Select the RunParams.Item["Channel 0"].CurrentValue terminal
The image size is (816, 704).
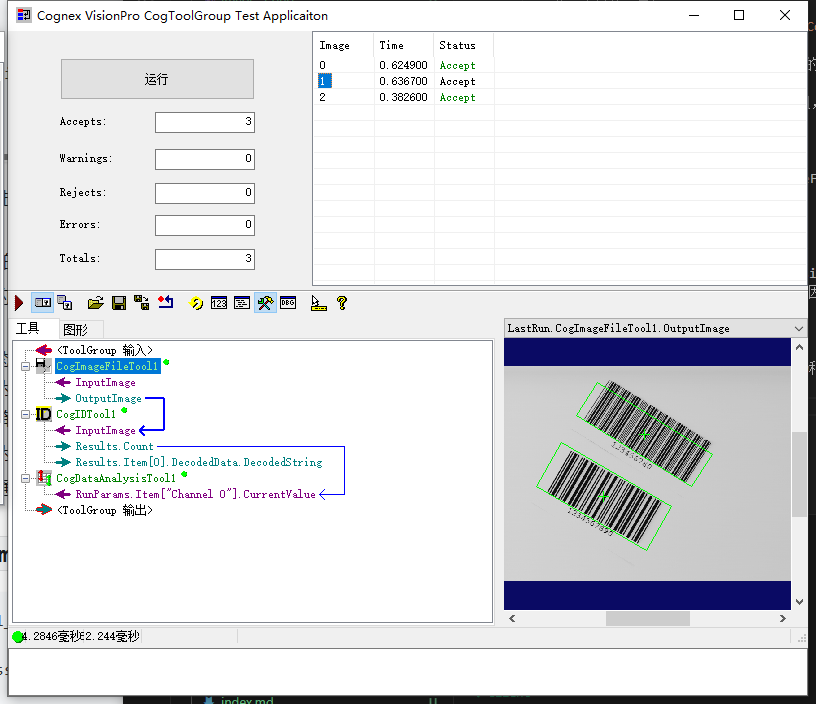(196, 494)
